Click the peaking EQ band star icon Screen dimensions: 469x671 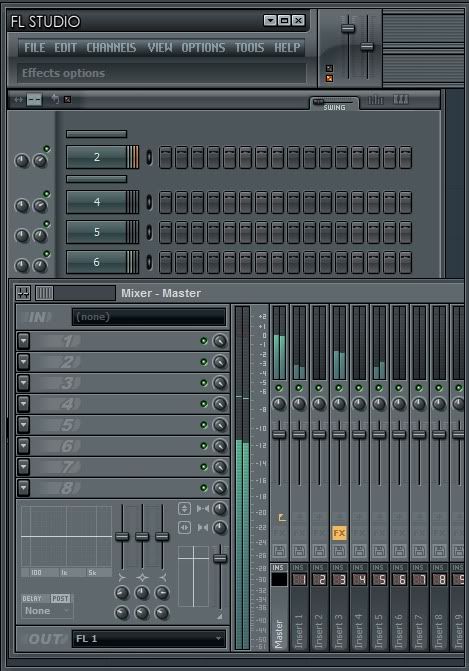[142, 578]
